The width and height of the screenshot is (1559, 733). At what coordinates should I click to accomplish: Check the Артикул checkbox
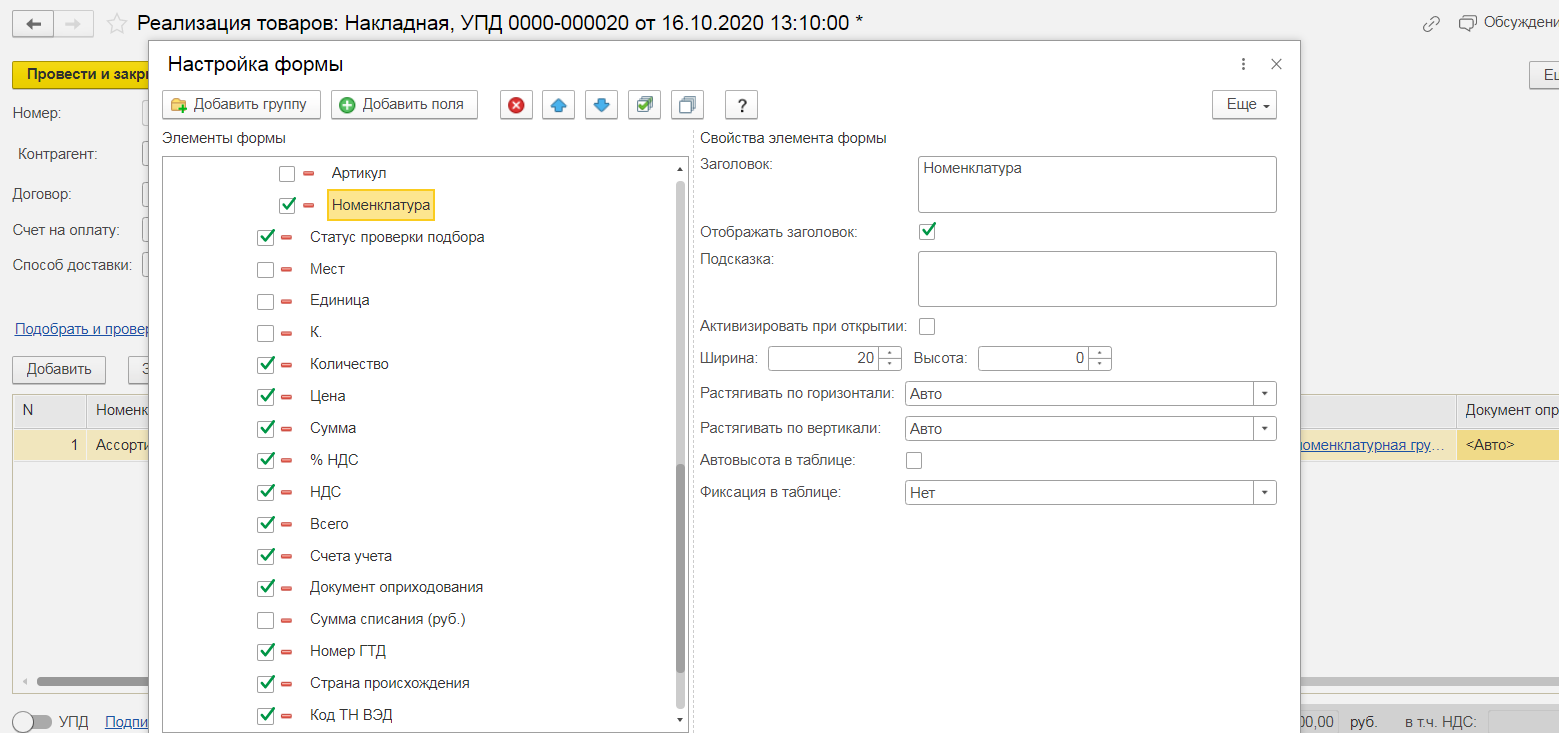click(287, 174)
